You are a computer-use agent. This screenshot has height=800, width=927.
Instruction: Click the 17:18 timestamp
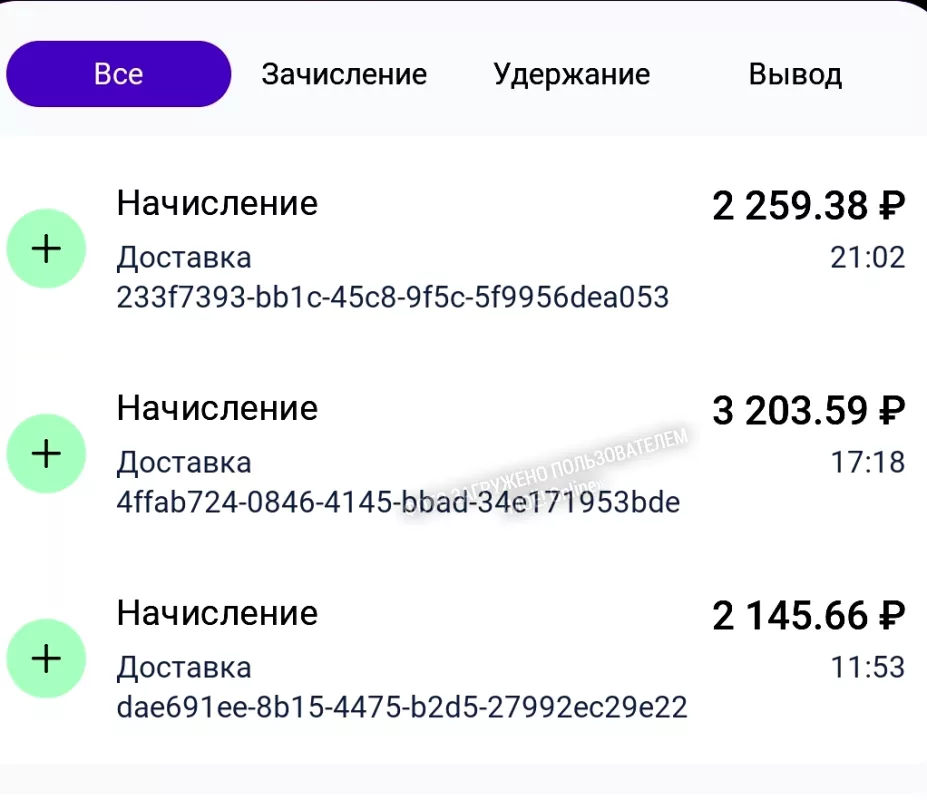tap(867, 462)
